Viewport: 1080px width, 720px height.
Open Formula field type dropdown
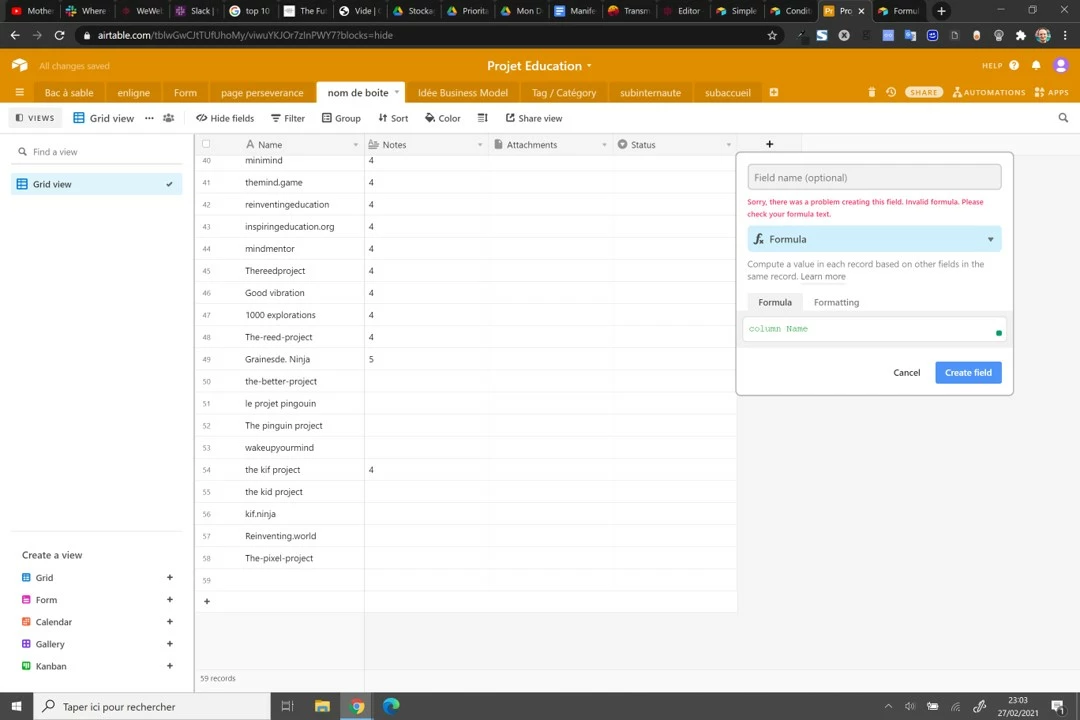coord(874,239)
